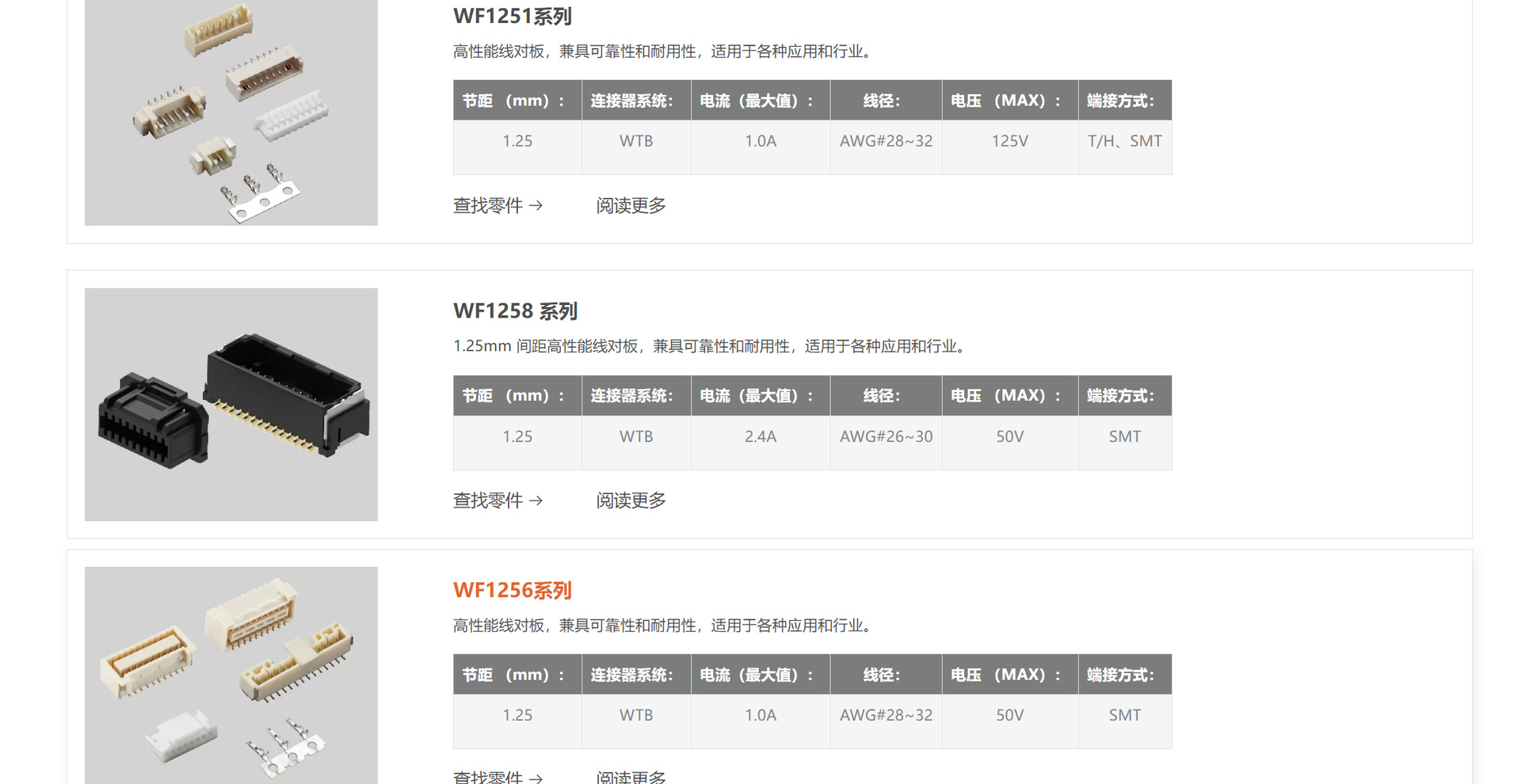Open the WF1258 black connector image

[231, 405]
